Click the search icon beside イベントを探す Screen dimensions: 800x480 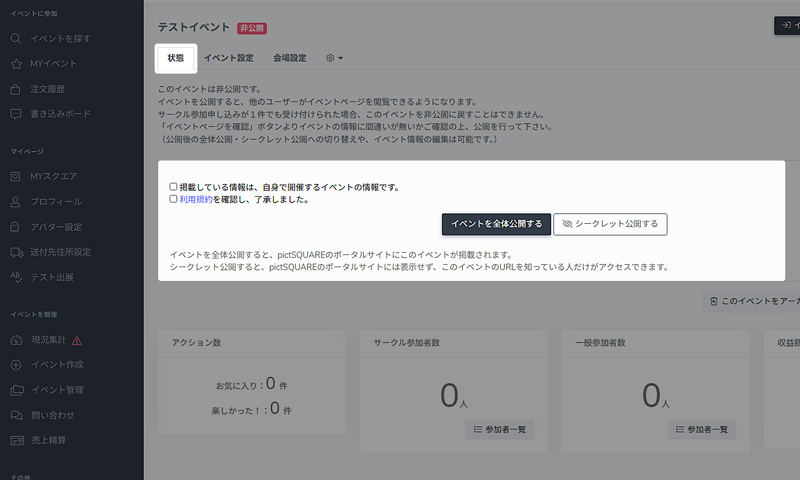coord(16,38)
